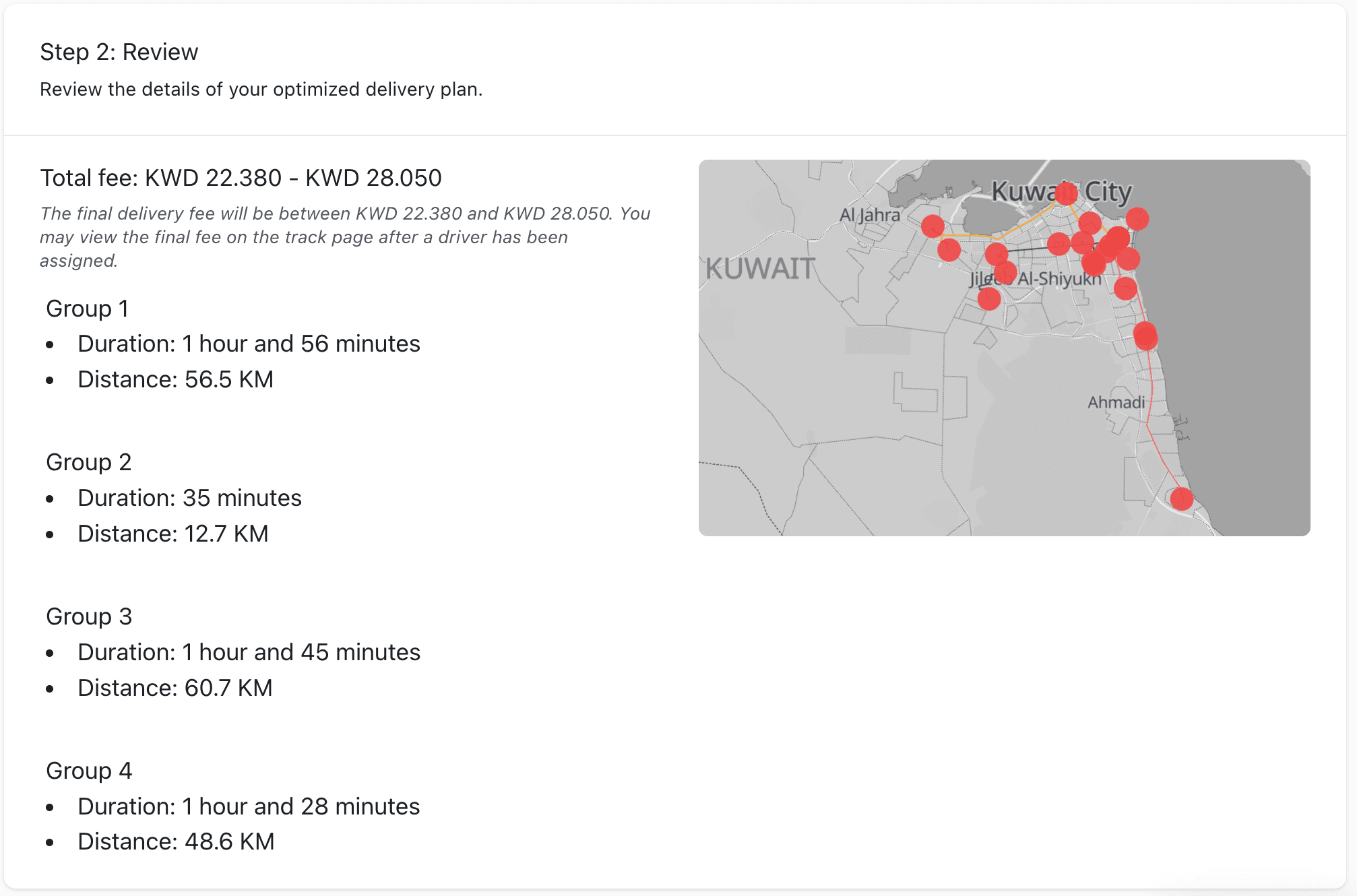Click the red marker over the Kuwait City label
This screenshot has width=1357, height=896.
click(x=1066, y=193)
